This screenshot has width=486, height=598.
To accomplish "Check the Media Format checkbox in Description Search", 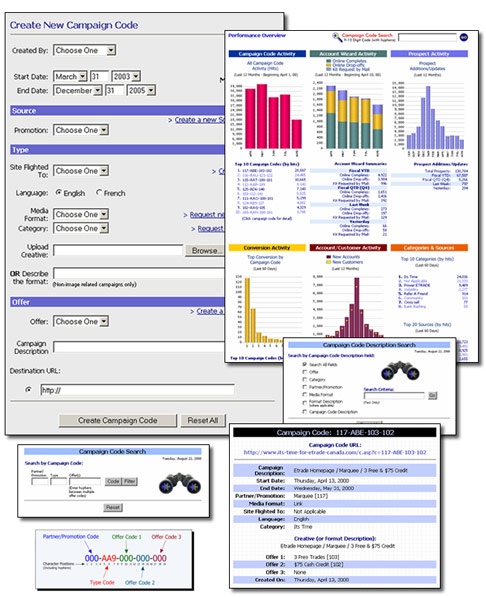I will click(304, 395).
